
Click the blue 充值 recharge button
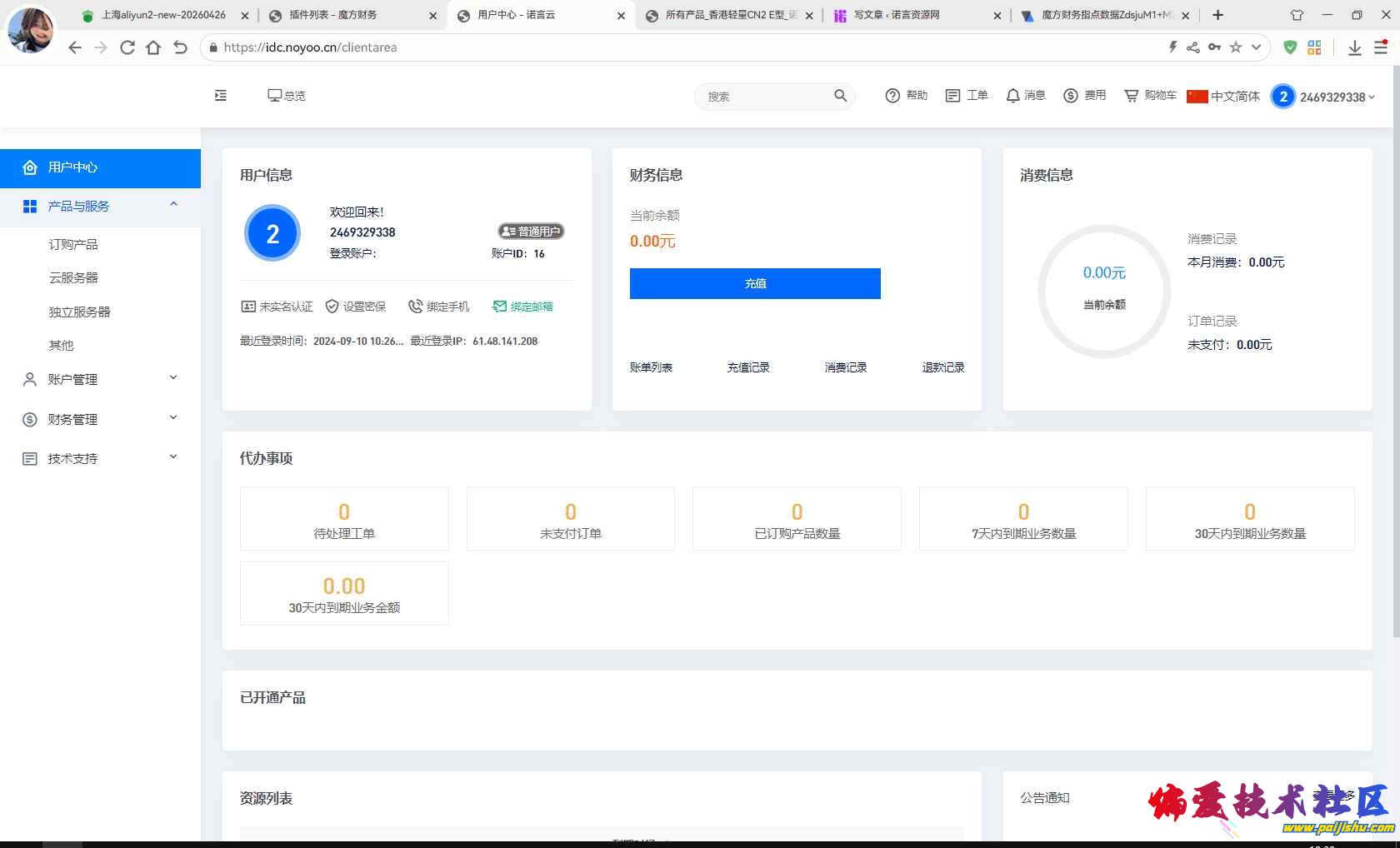(755, 283)
